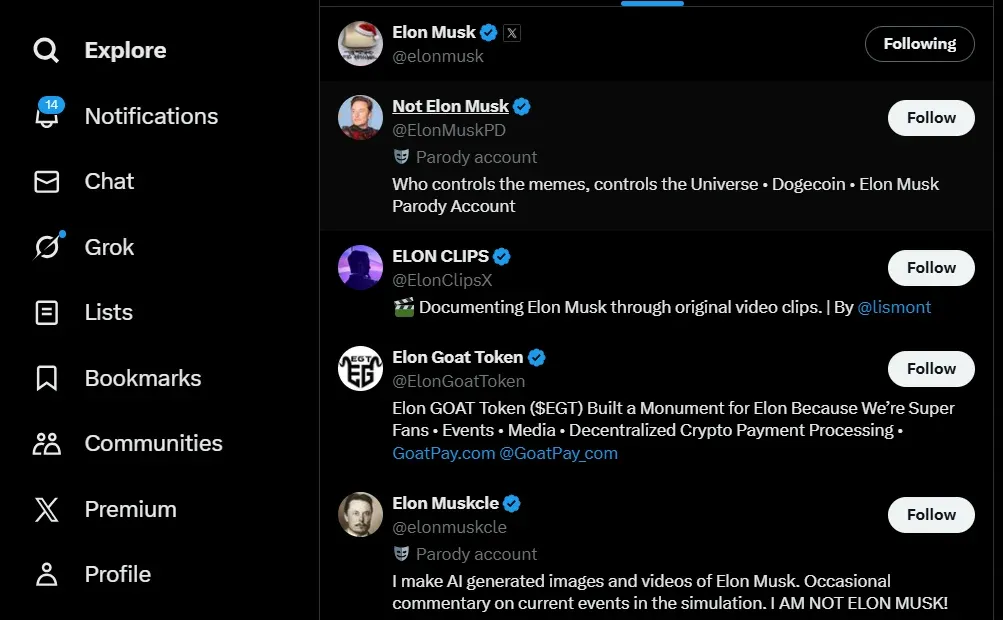
Task: Follow the ELON CLIPS account
Action: [x=930, y=267]
